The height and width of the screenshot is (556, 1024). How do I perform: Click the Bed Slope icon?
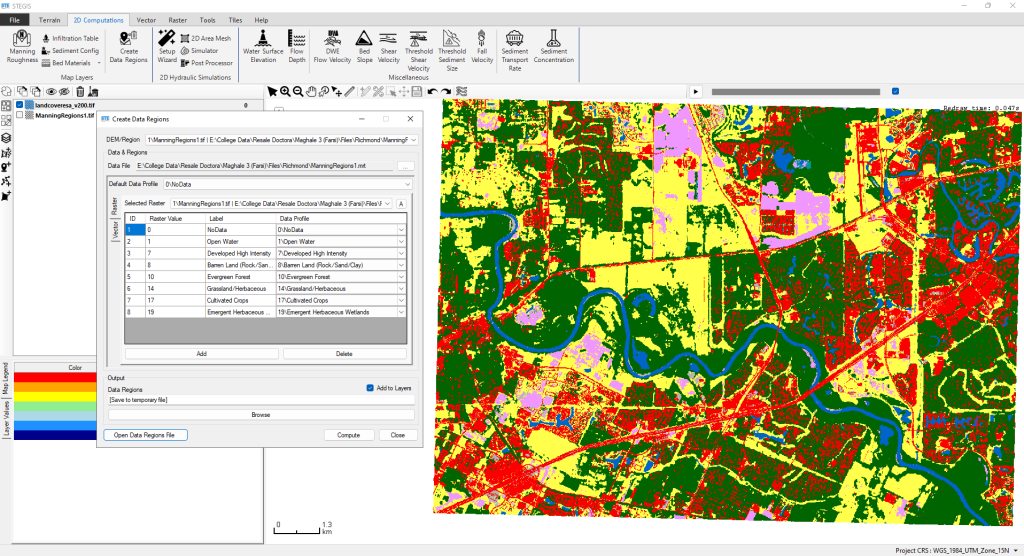tap(364, 46)
